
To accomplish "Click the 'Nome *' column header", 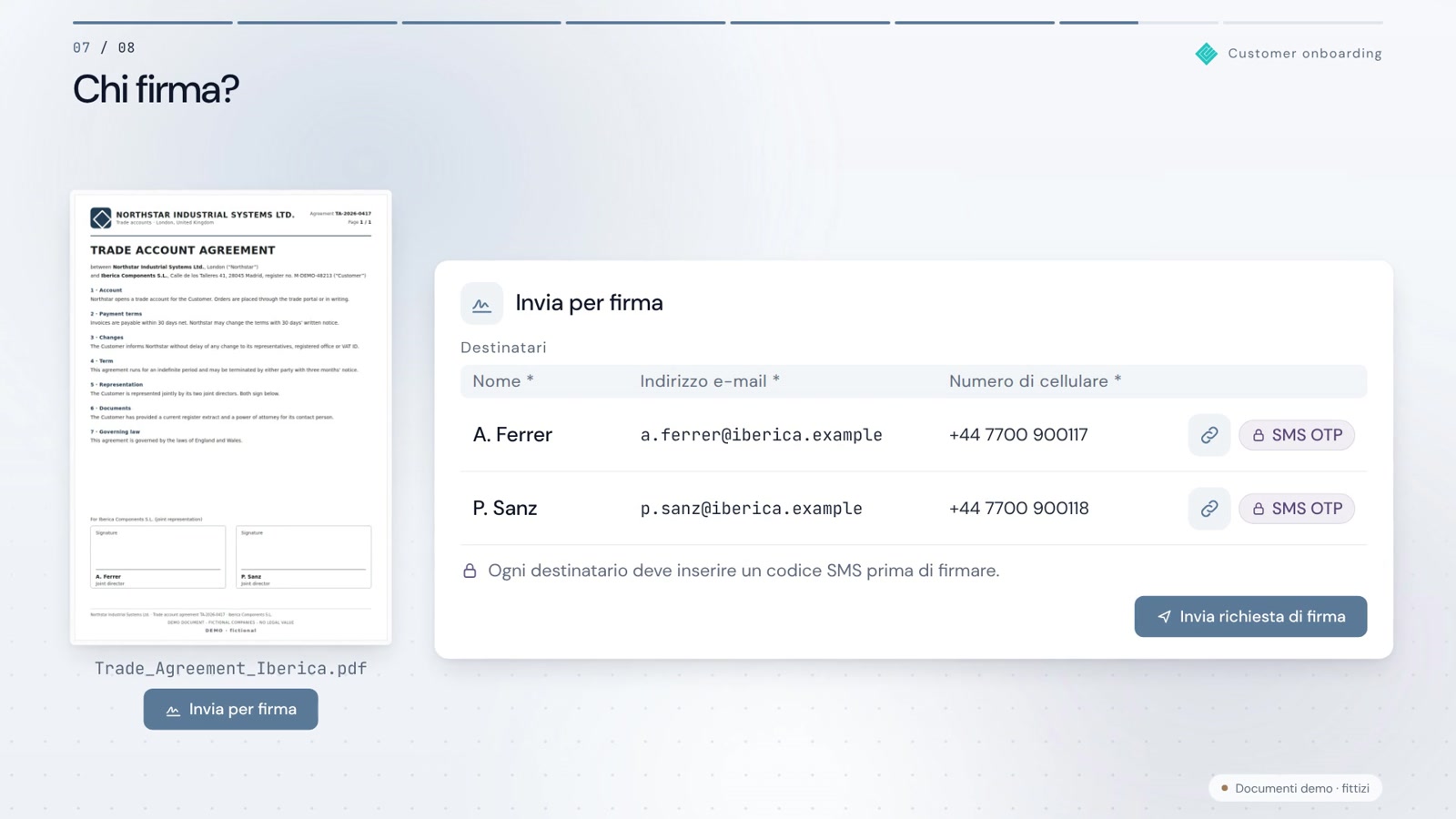I will coord(503,381).
